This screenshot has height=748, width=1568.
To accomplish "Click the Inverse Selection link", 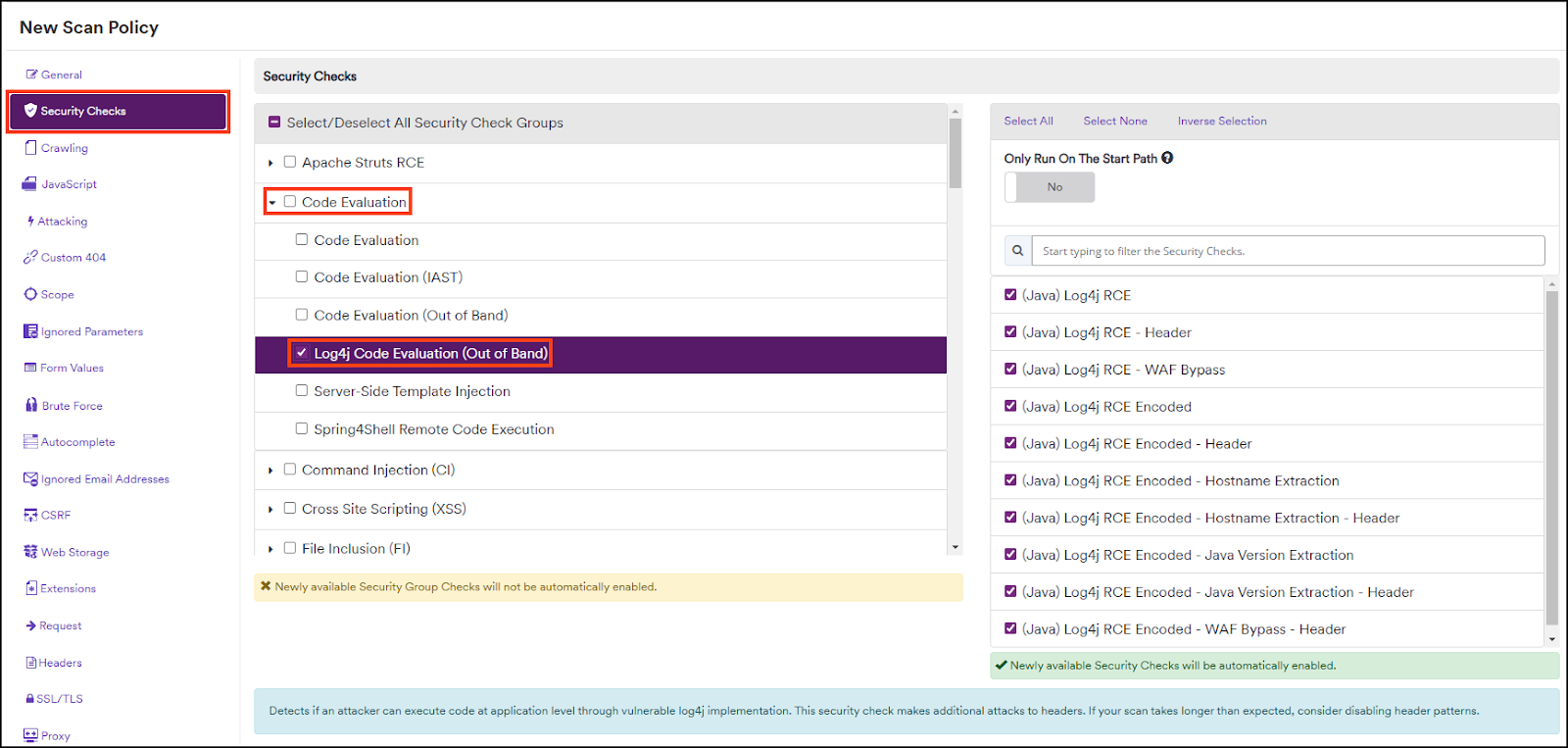I will (1222, 121).
